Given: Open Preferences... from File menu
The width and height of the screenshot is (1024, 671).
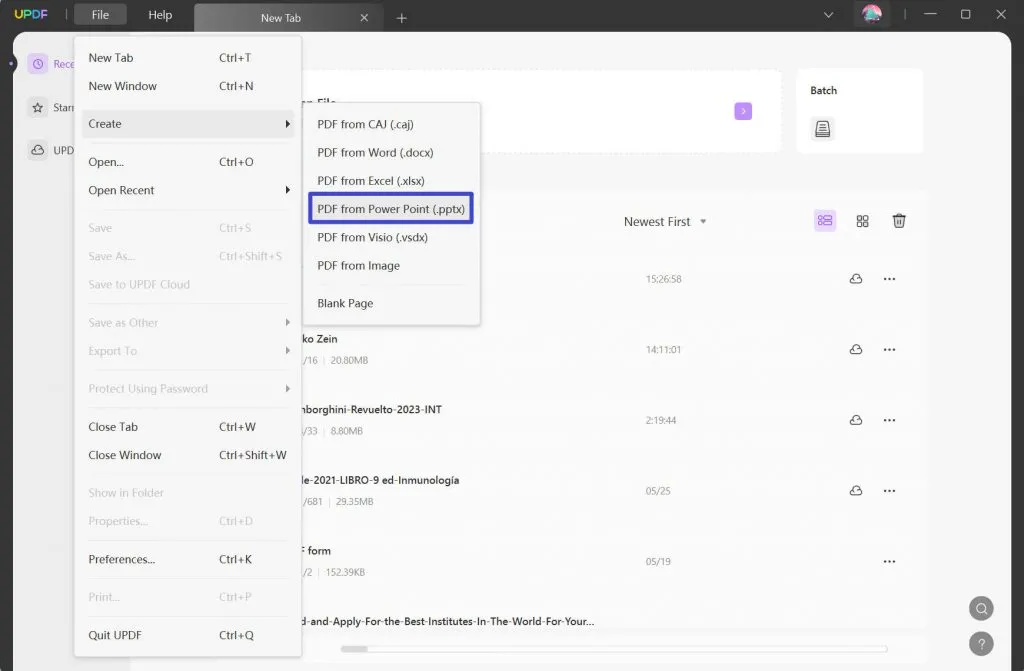Looking at the screenshot, I should coord(188,559).
